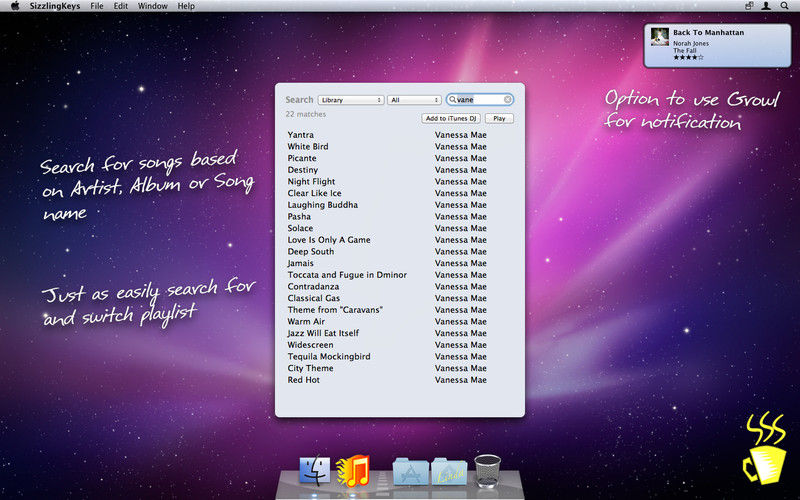Open the Apple menu
This screenshot has width=800, height=500.
click(15, 6)
